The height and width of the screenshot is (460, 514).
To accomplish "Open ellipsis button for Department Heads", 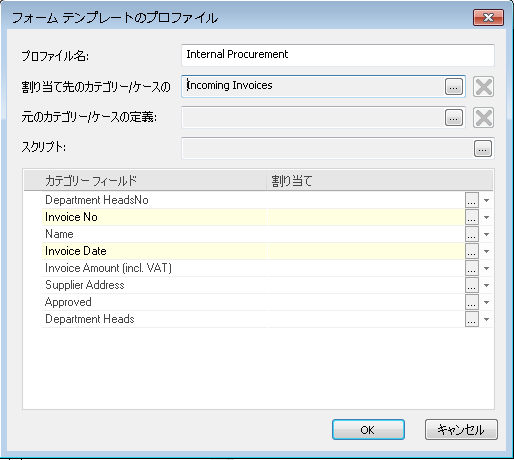I will 472,319.
